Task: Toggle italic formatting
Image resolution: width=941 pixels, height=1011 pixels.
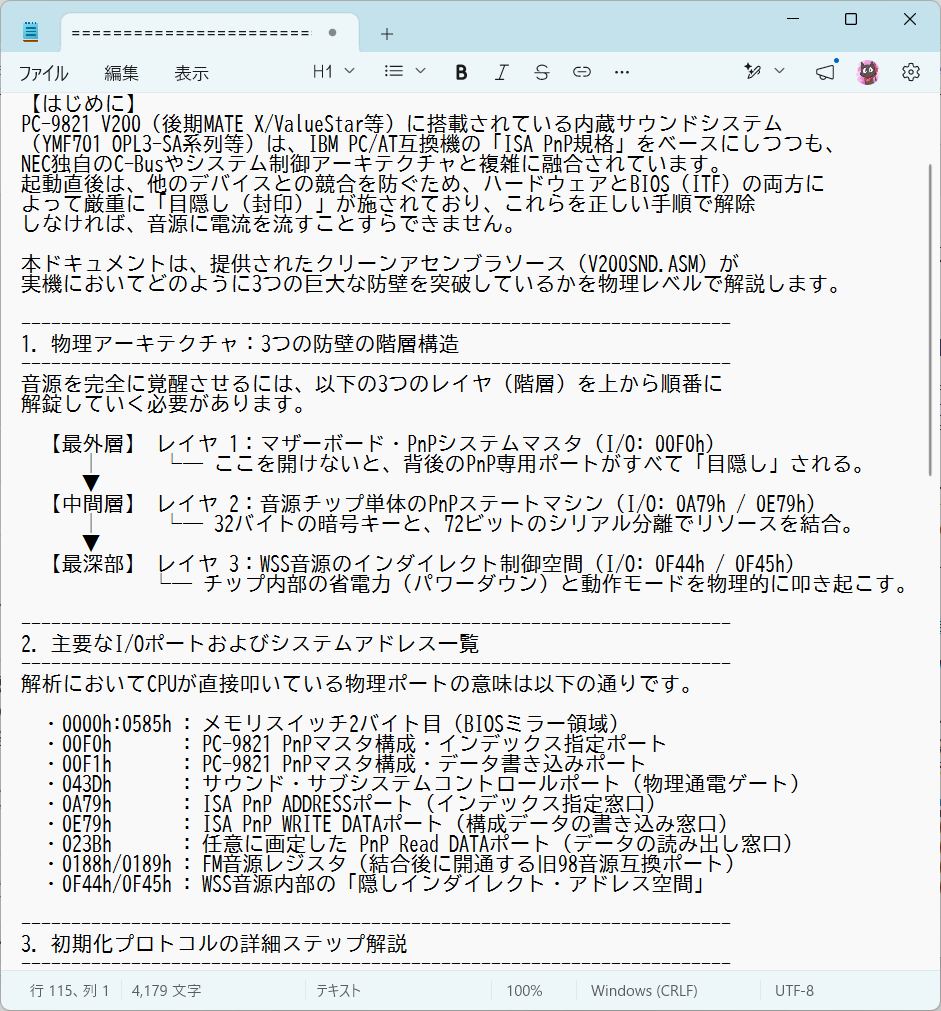Action: (x=501, y=72)
